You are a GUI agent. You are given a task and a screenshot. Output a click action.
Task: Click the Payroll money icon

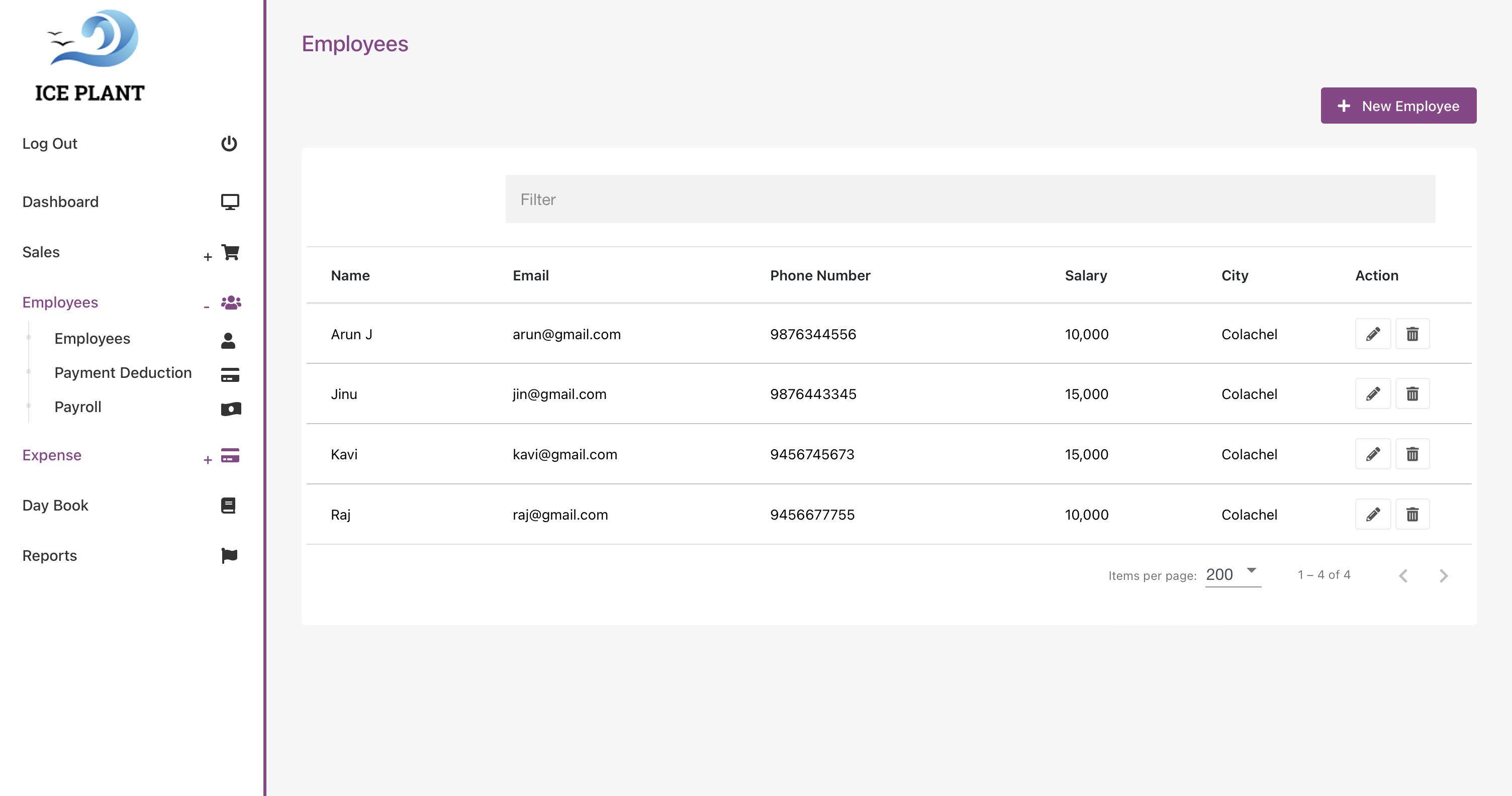[x=231, y=409]
